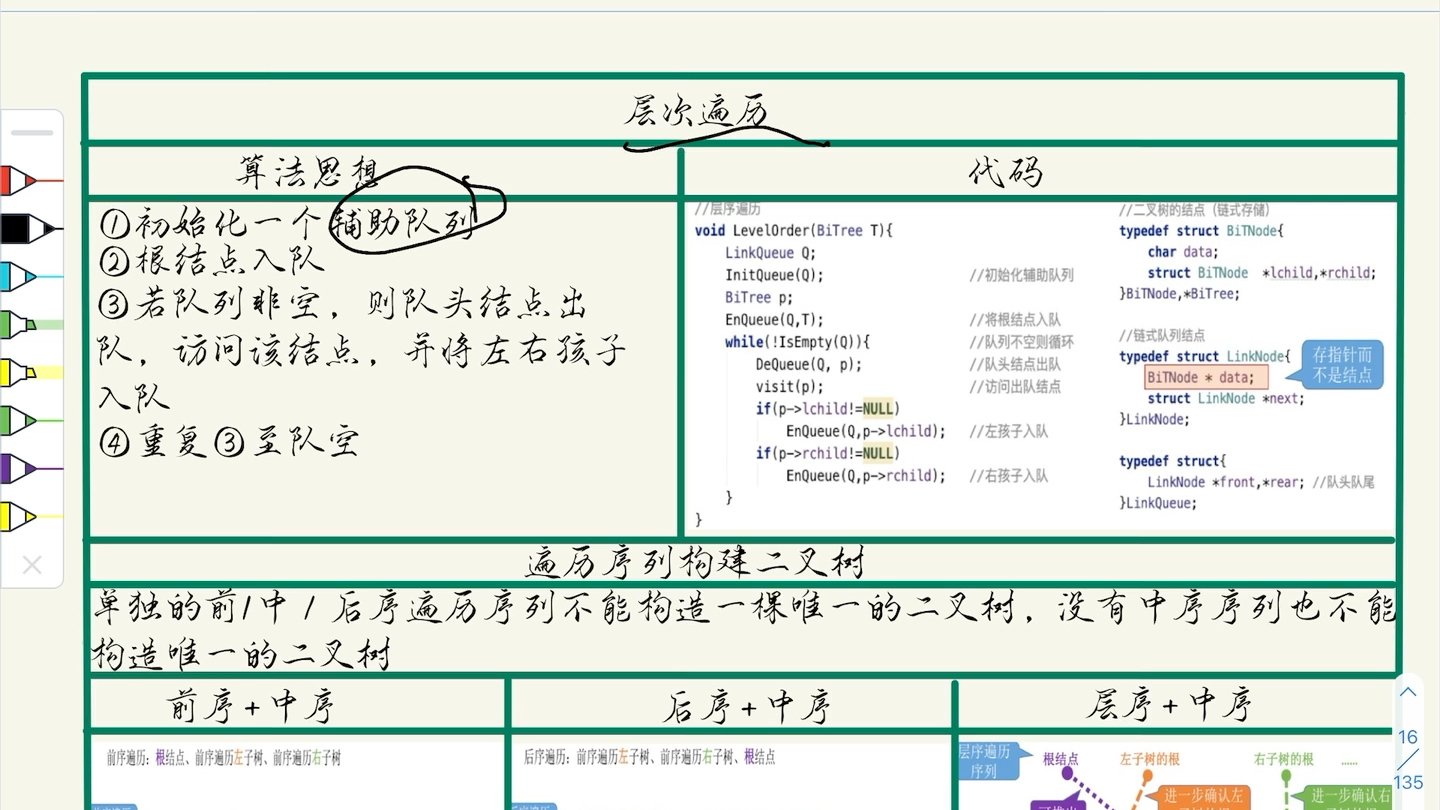Click the //队头结点出队 comment

coord(1015,364)
